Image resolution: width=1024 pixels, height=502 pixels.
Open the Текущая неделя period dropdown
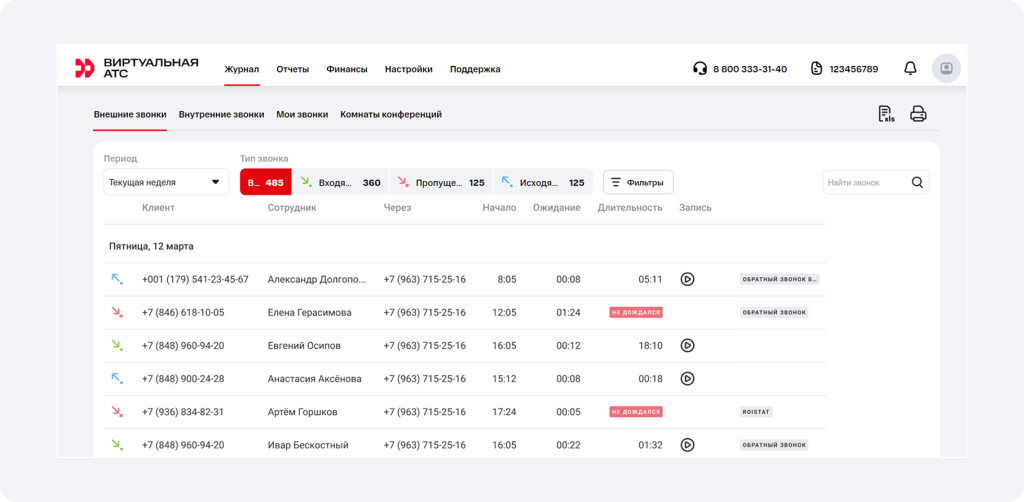(167, 182)
